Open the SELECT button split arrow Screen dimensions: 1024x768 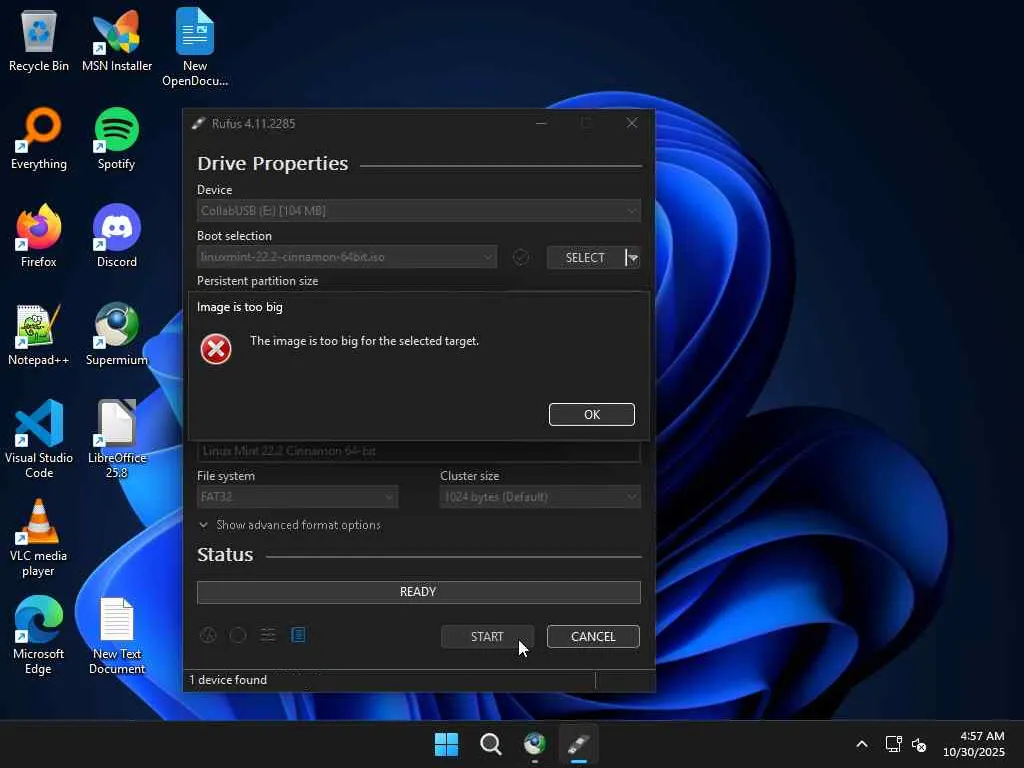click(x=632, y=257)
